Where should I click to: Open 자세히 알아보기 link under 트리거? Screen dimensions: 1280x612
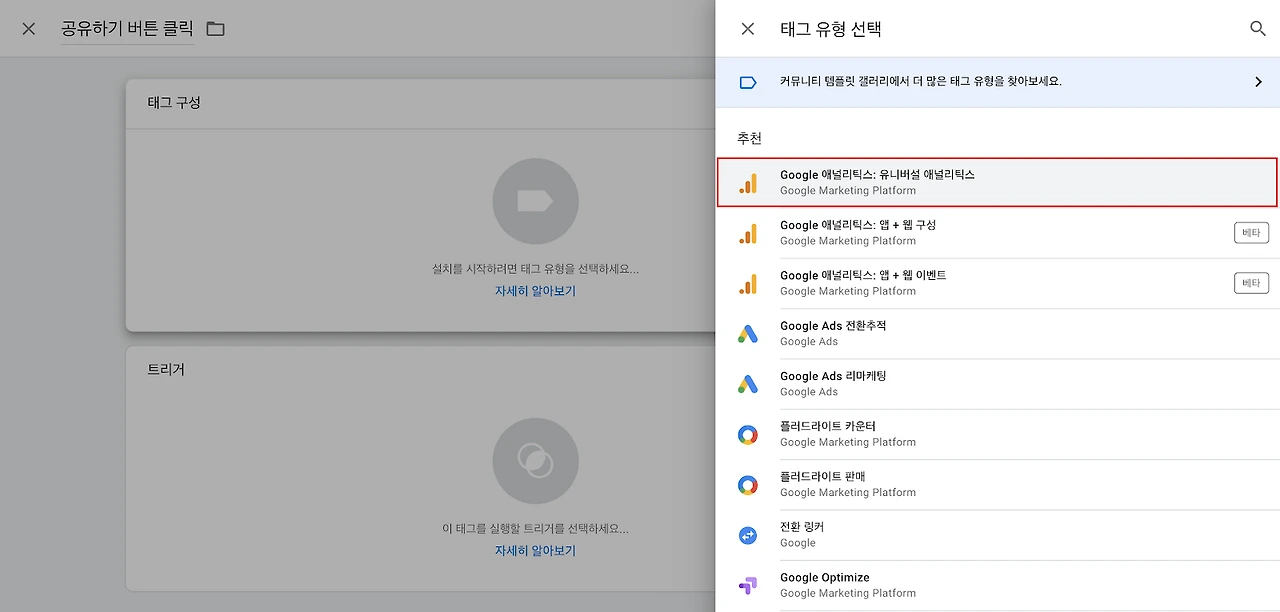pos(535,551)
